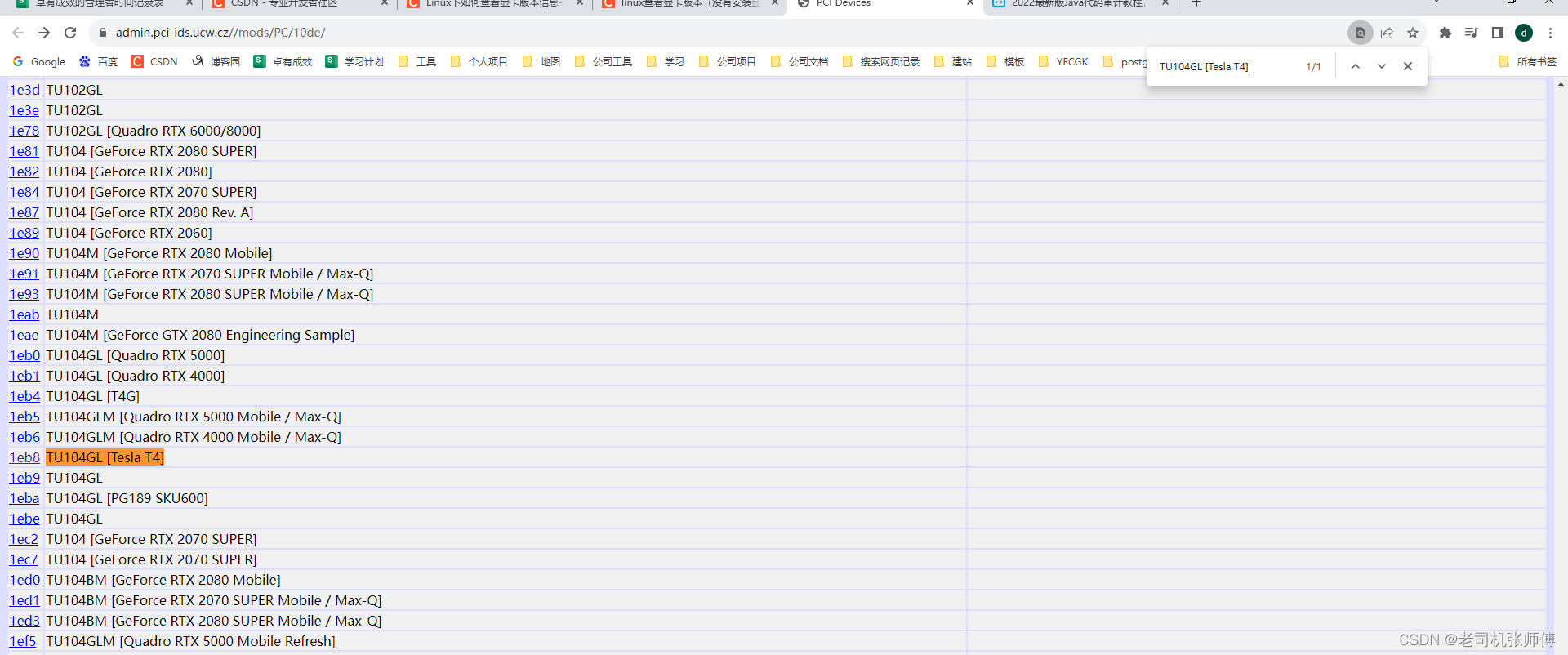This screenshot has height=655, width=1568.
Task: Open device ID link 1ed0
Action: click(x=24, y=580)
